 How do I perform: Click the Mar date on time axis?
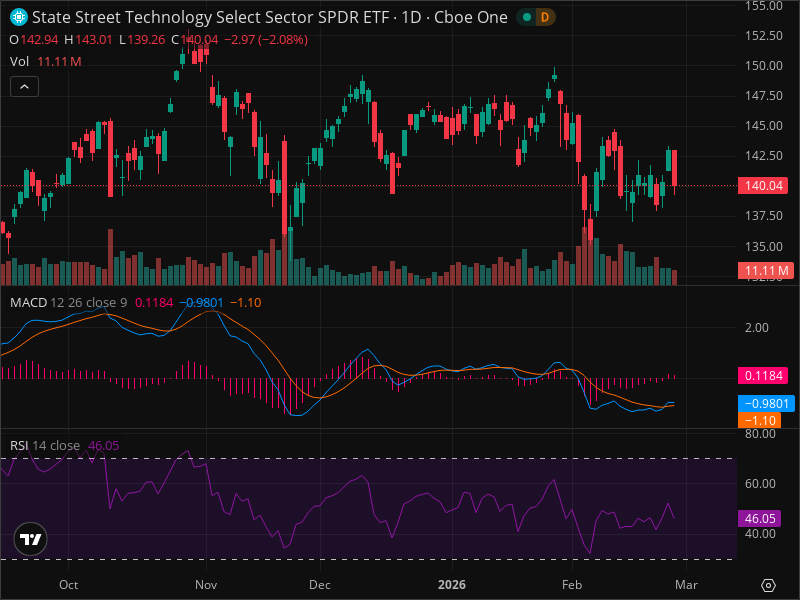(x=686, y=585)
